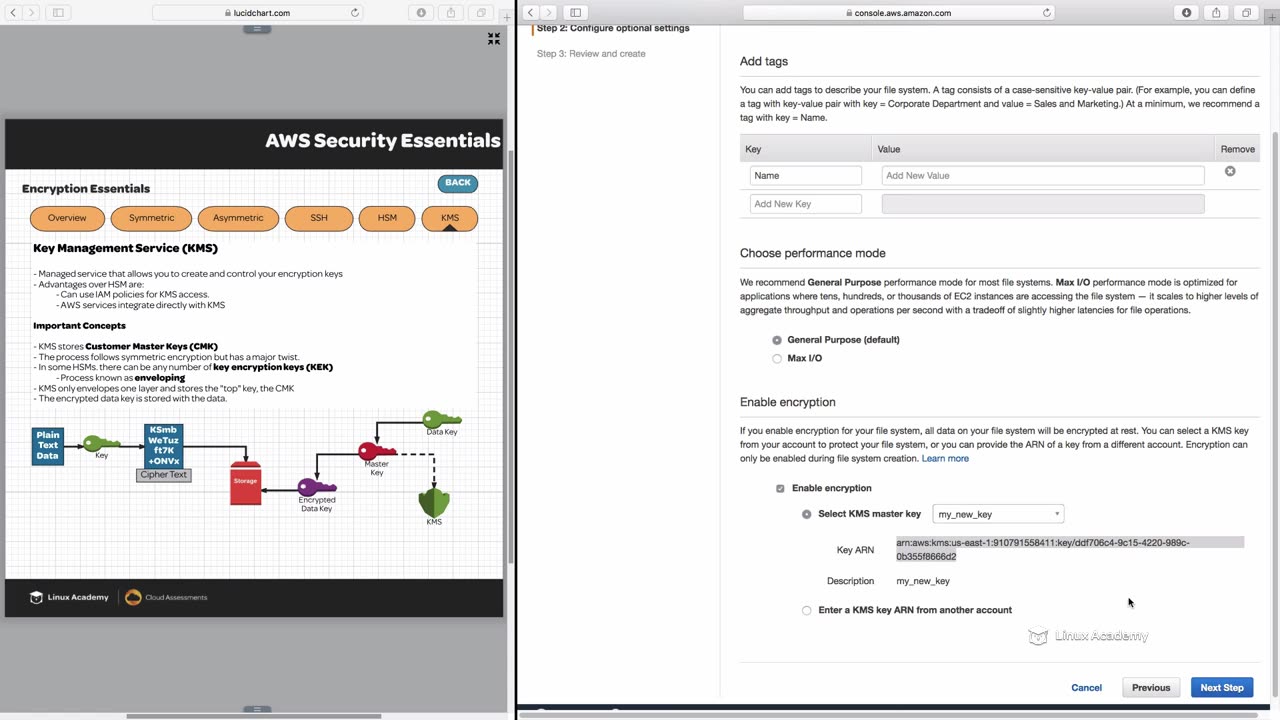Show tab overview in the lucidchart window
This screenshot has width=1280, height=720.
pyautogui.click(x=481, y=13)
